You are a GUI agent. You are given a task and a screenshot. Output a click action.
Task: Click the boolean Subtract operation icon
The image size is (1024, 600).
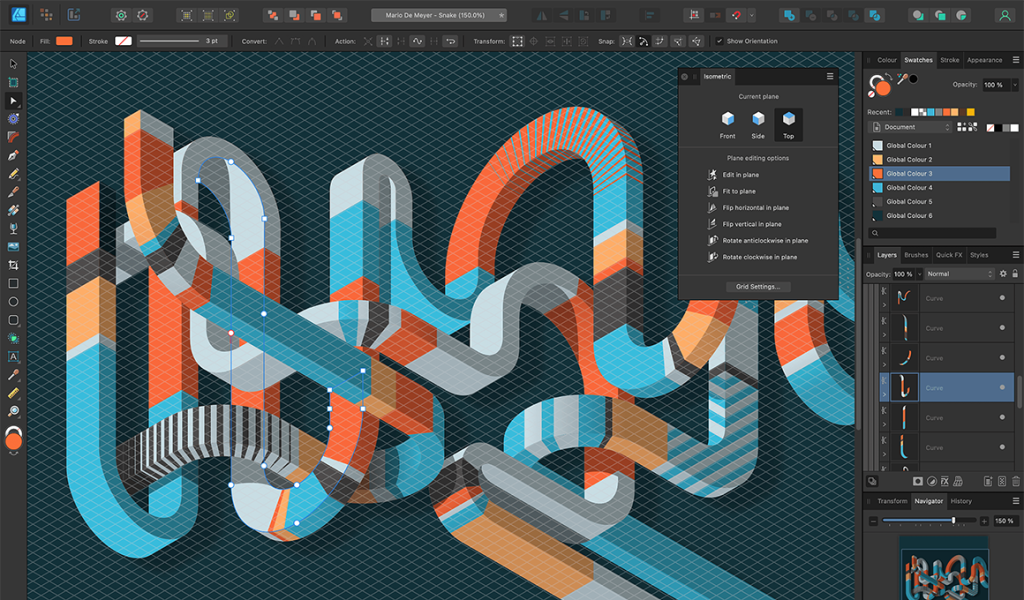tap(811, 15)
